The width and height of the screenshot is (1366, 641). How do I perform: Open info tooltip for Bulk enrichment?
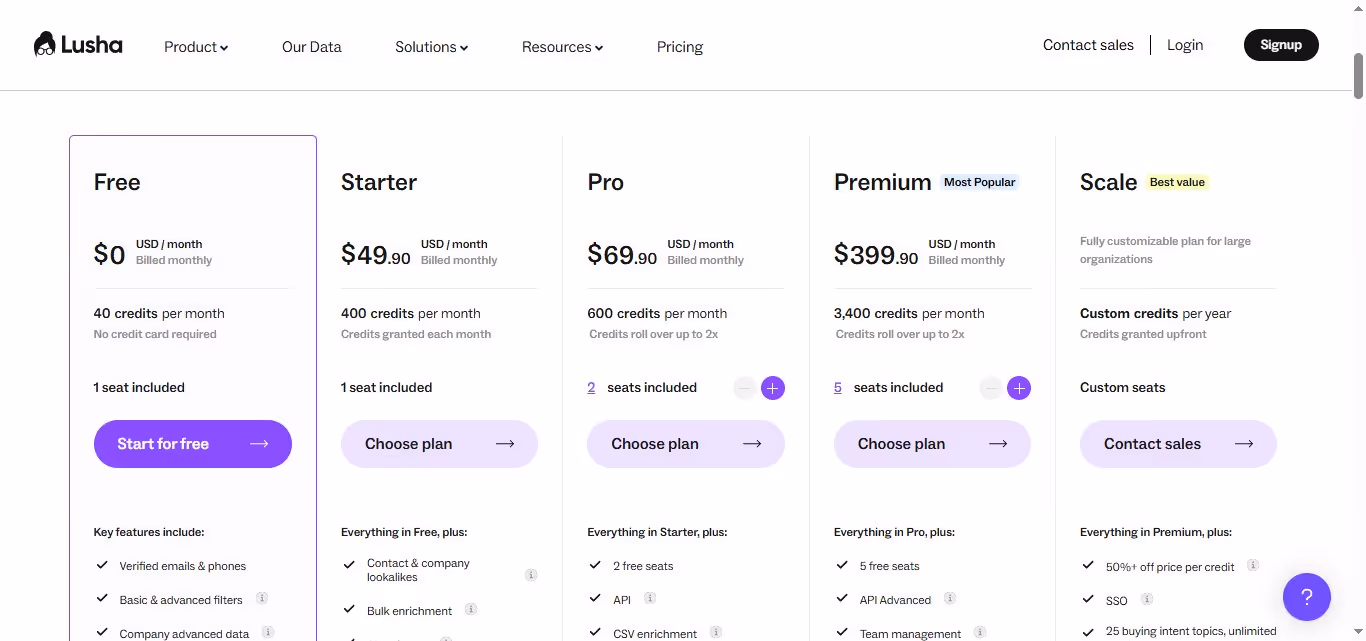(x=470, y=609)
